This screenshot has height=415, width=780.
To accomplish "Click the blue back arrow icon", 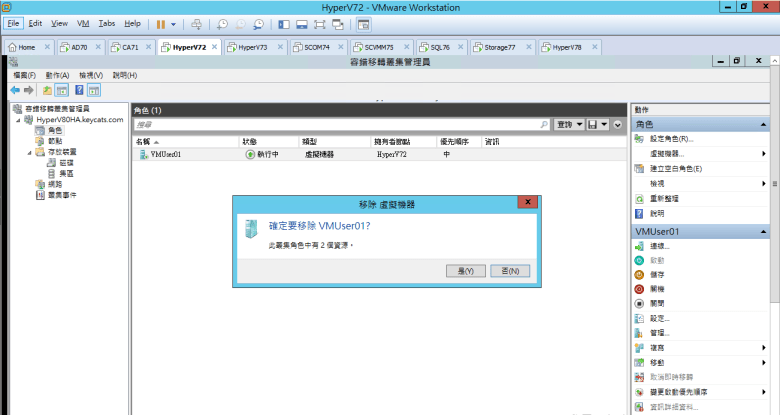I will (x=15, y=90).
